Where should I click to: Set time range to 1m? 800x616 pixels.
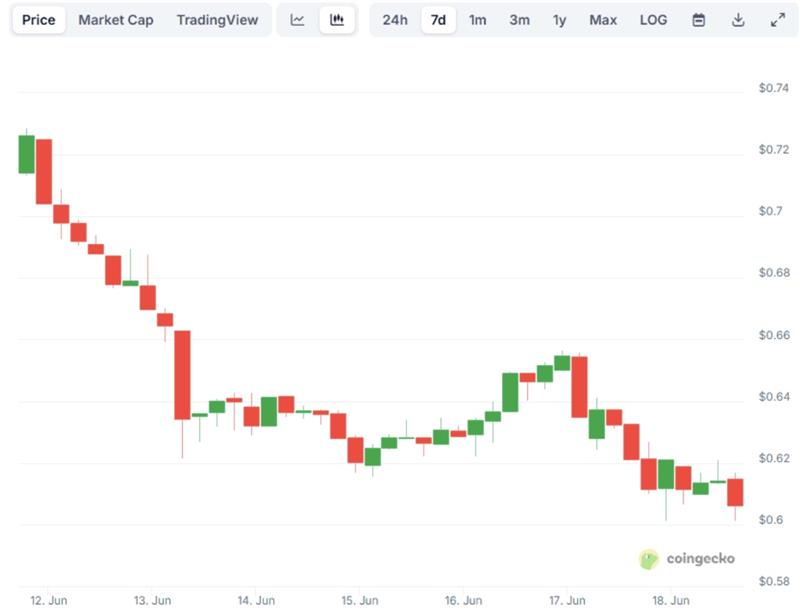pos(478,20)
